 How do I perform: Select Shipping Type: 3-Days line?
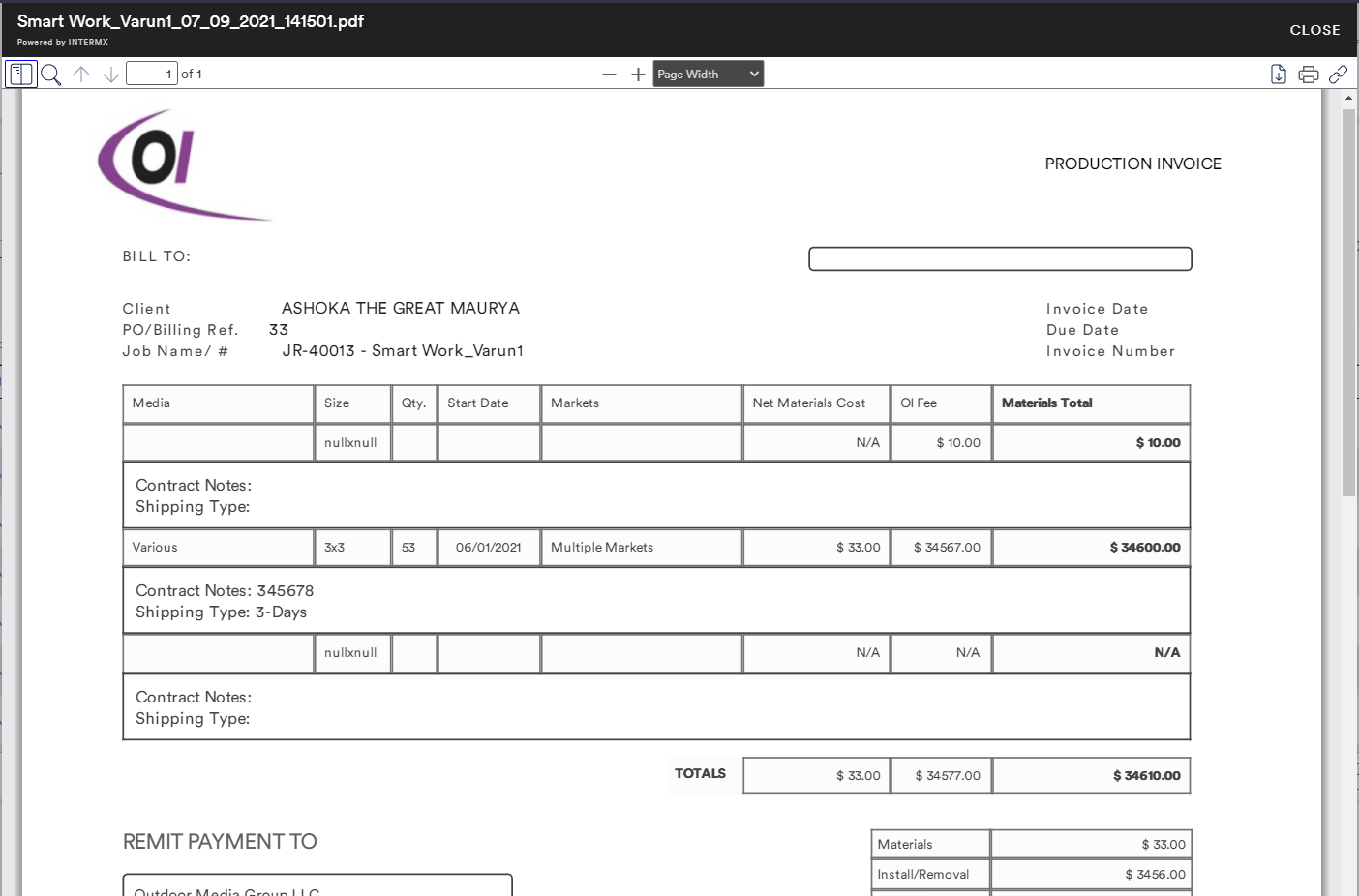221,612
